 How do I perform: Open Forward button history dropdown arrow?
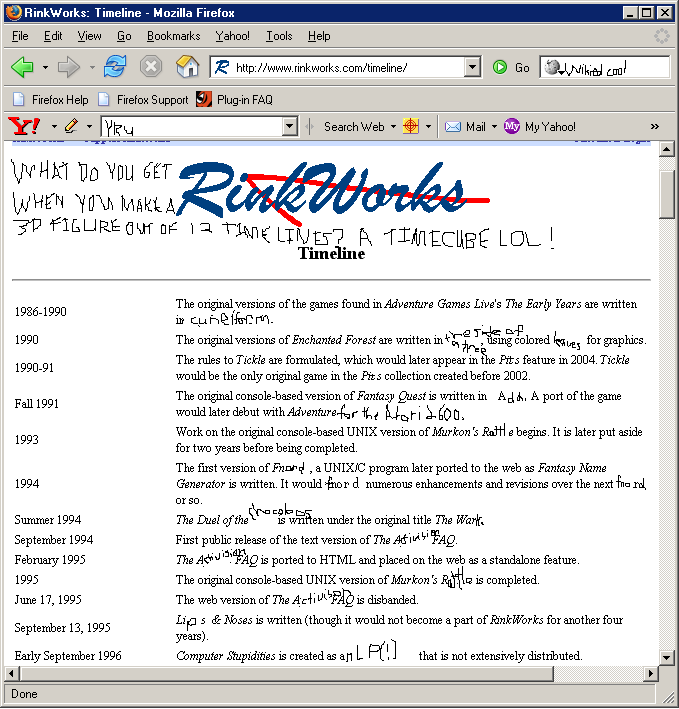pos(92,68)
